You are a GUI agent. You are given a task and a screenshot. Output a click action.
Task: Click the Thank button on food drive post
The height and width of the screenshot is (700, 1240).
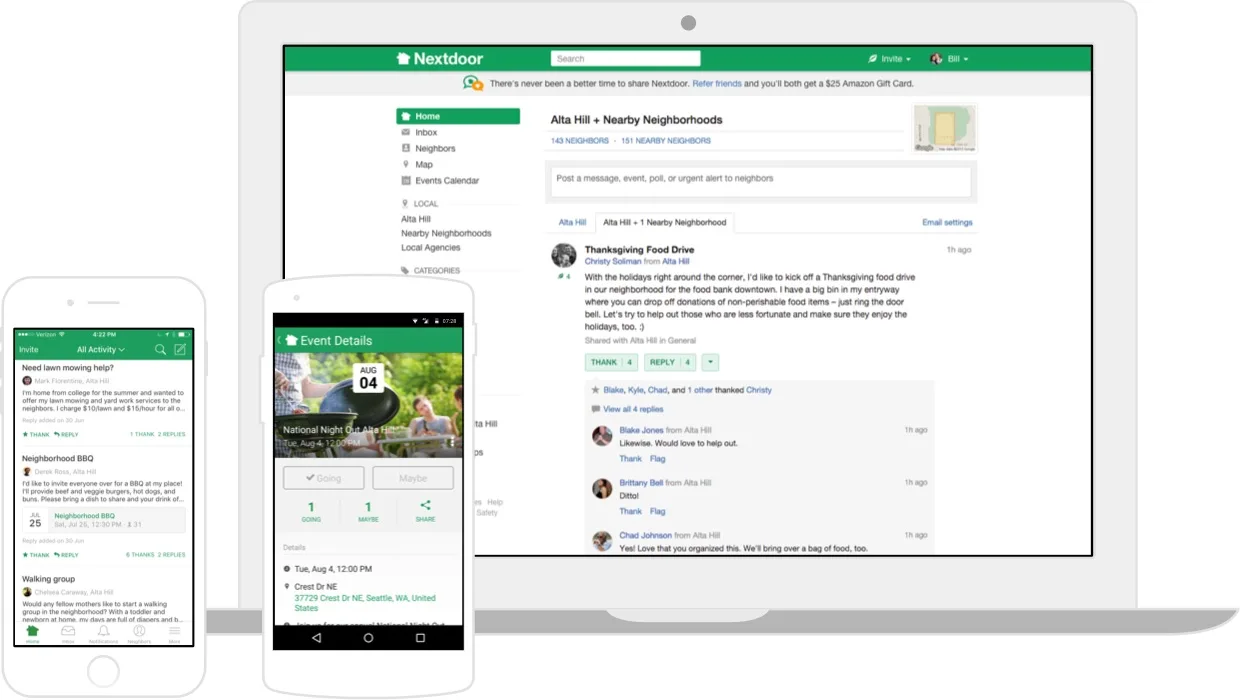[x=611, y=362]
